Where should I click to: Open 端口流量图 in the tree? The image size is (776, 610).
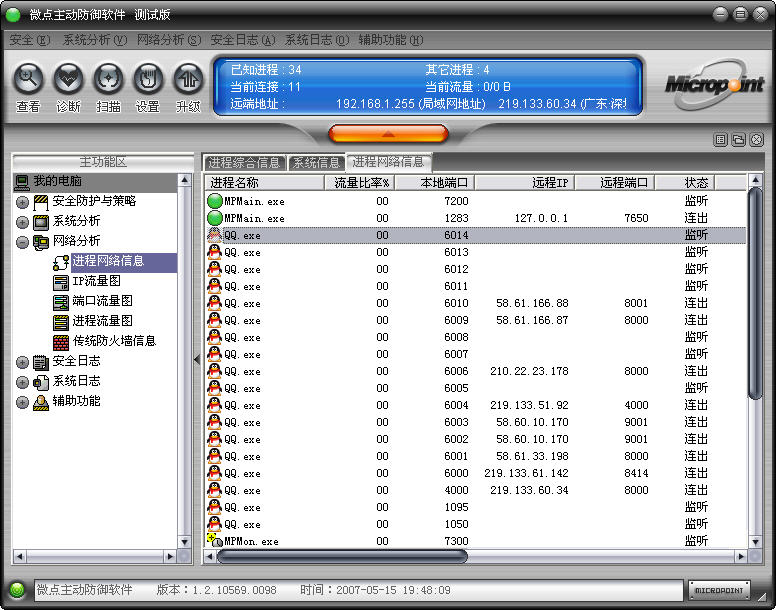pyautogui.click(x=102, y=301)
